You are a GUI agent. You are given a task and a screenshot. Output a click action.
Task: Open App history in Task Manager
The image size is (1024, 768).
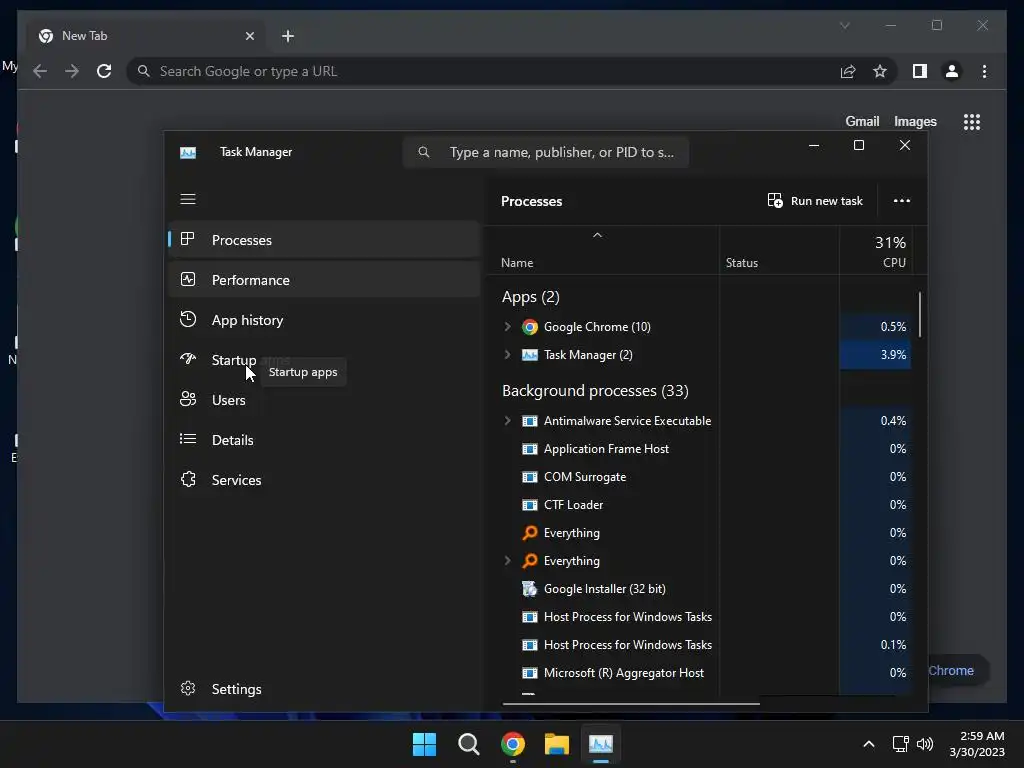pyautogui.click(x=324, y=320)
